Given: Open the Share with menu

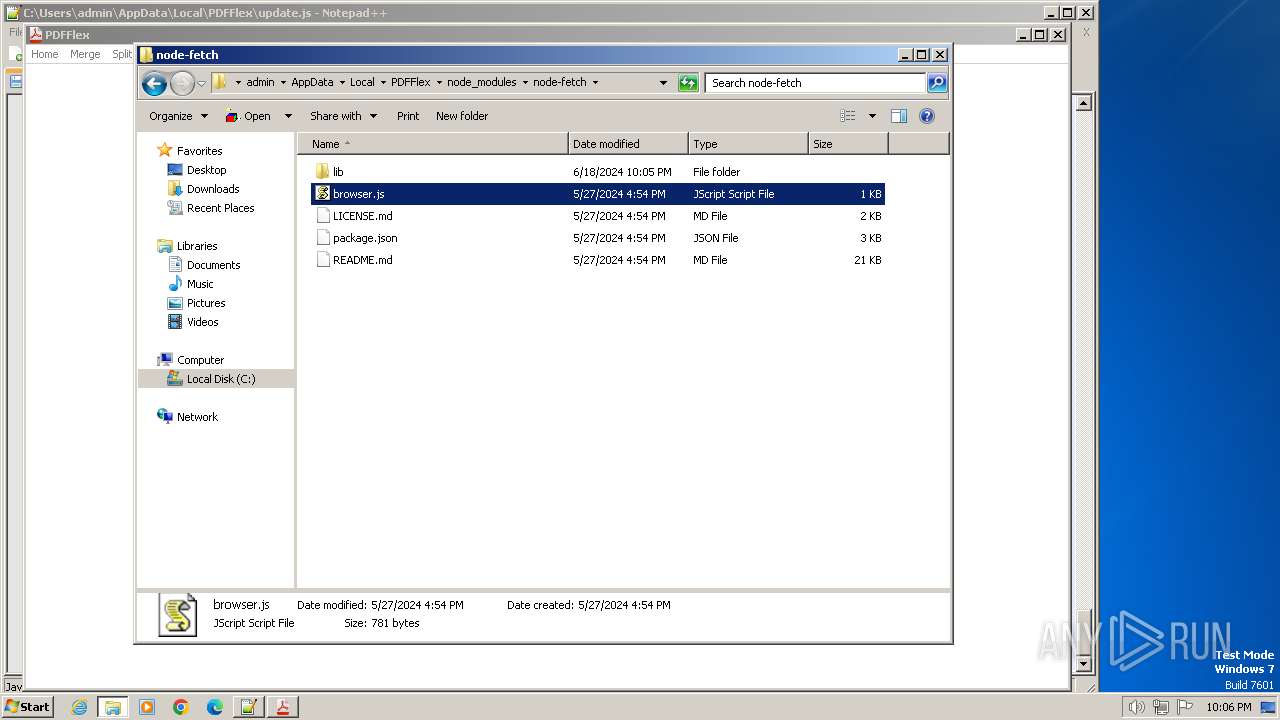Looking at the screenshot, I should (343, 116).
